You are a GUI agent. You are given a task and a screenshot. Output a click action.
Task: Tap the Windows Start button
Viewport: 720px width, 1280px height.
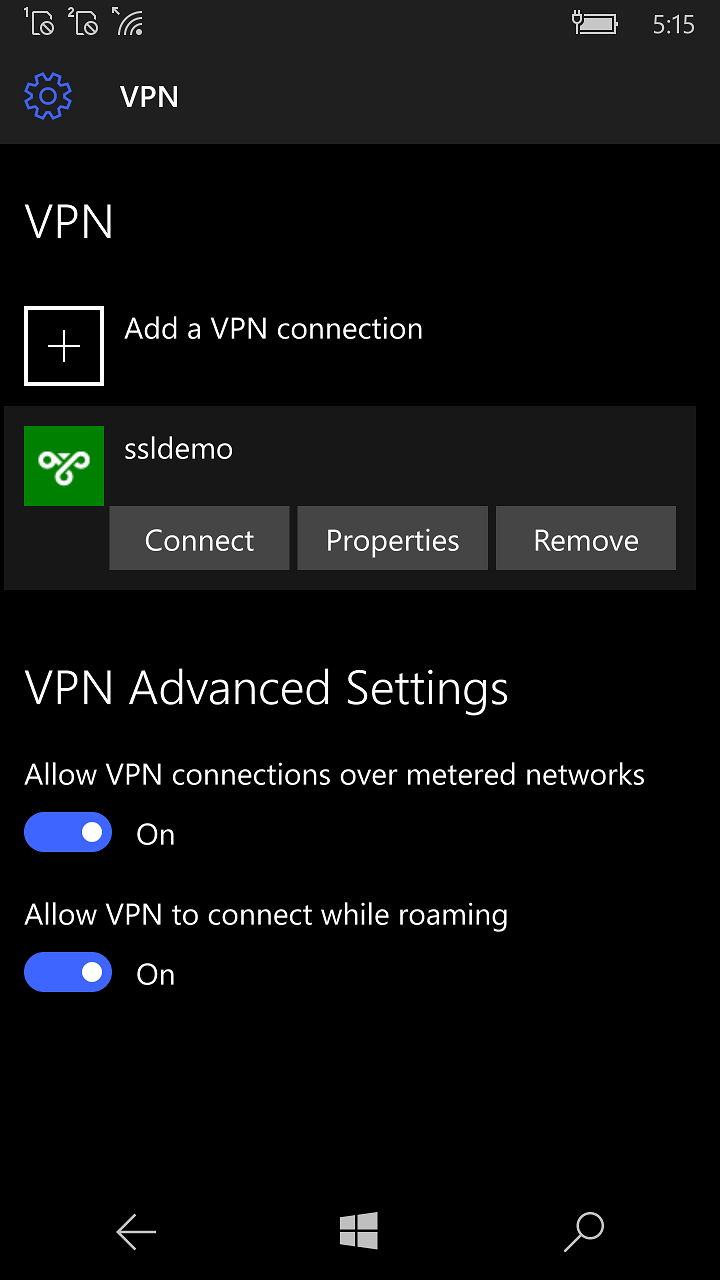click(x=360, y=1231)
